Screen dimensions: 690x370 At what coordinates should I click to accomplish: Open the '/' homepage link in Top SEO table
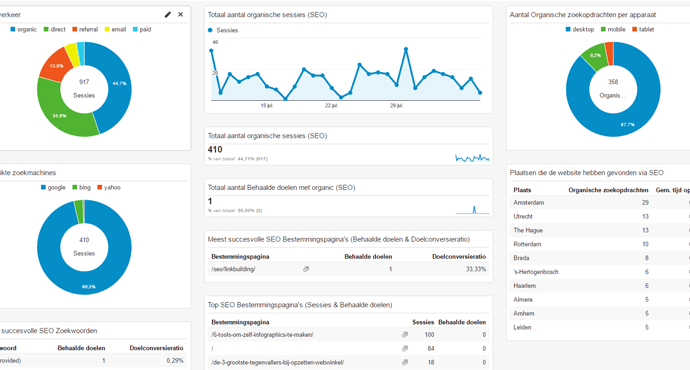(213, 348)
